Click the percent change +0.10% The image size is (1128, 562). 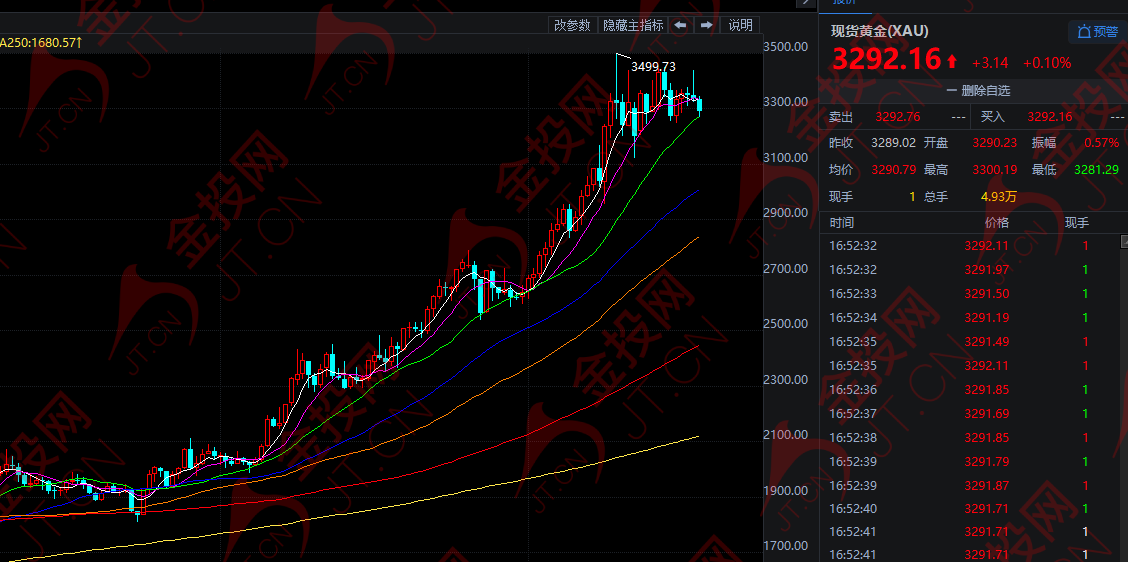pos(1047,63)
